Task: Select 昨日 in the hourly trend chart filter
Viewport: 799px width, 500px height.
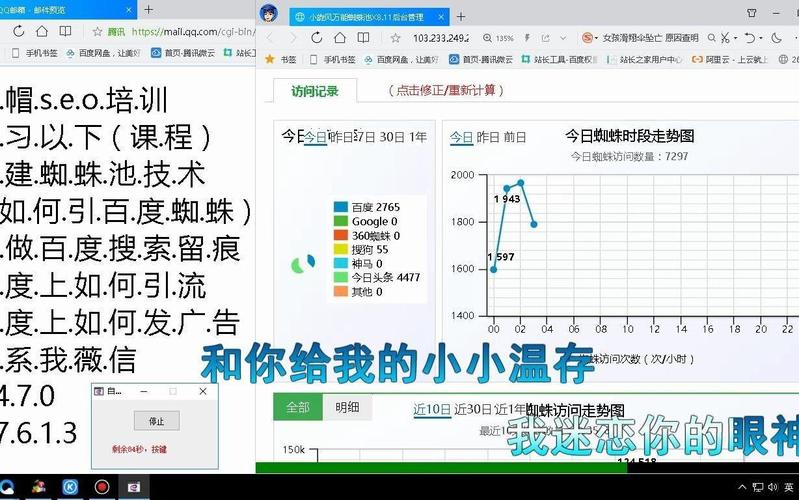Action: click(488, 137)
